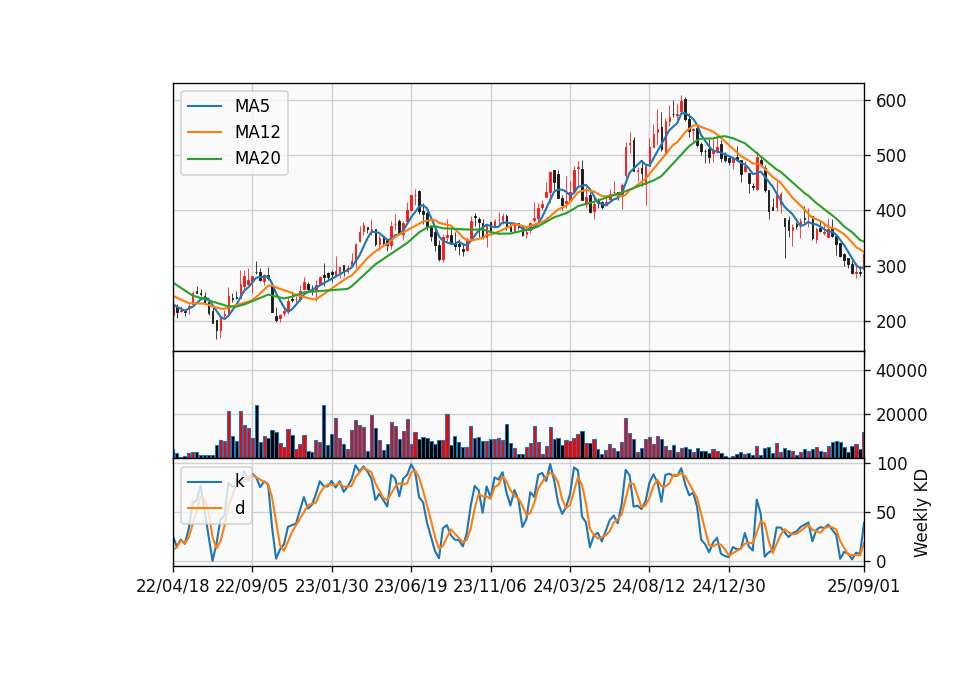Screen dimensions: 960x690
Task: Click the 50 tick on KD axis
Action: click(x=886, y=513)
